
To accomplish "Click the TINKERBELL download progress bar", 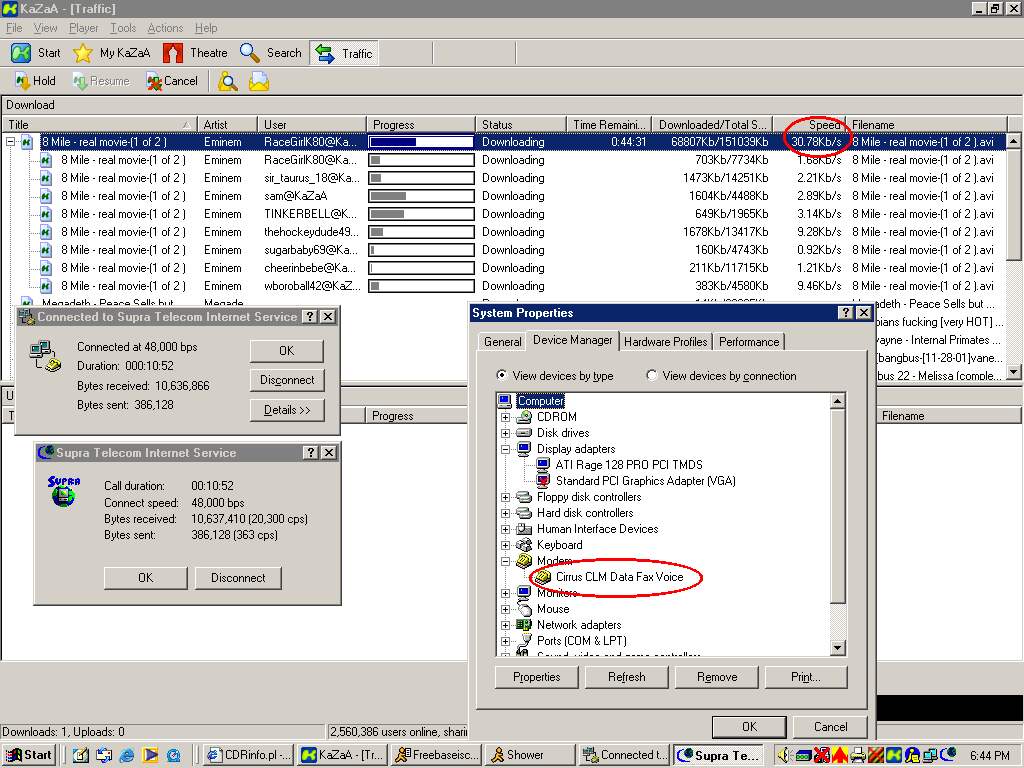I will click(x=421, y=214).
